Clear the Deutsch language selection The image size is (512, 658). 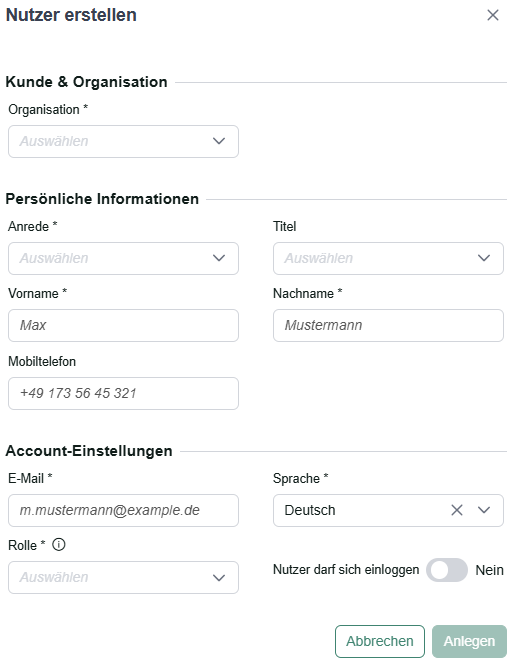click(x=457, y=510)
